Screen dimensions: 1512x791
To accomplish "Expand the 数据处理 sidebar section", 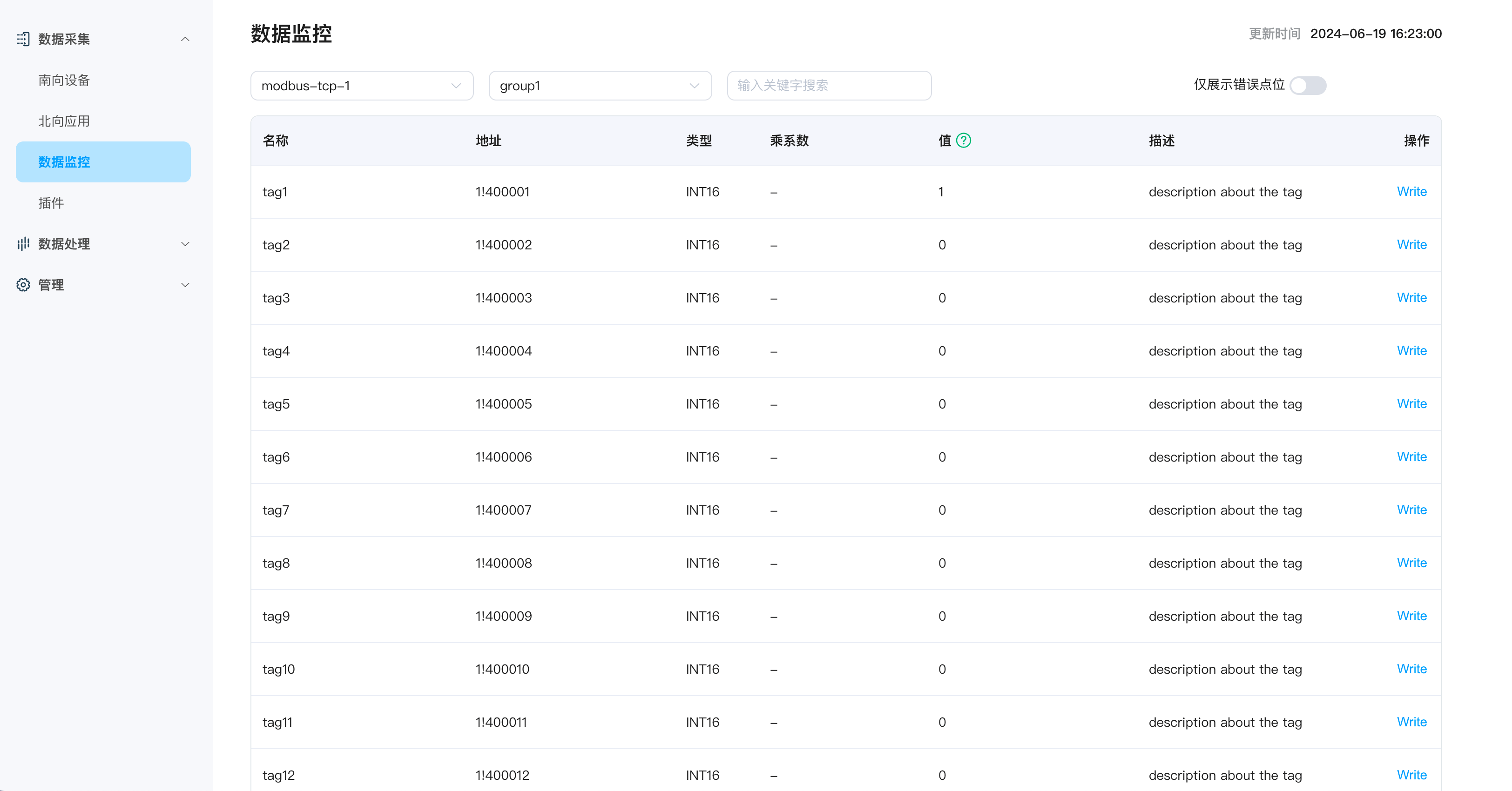I will [185, 243].
